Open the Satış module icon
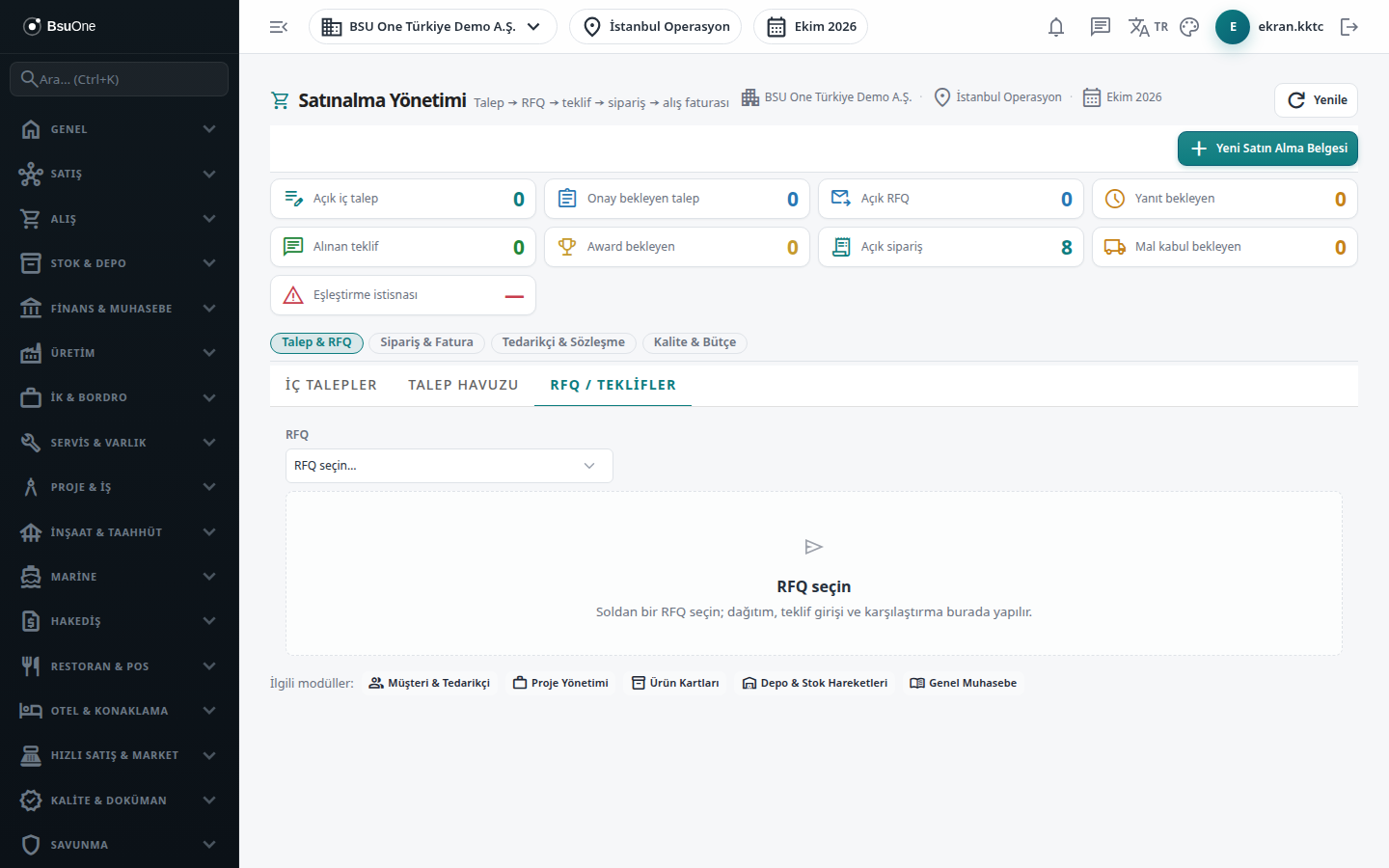Viewport: 1389px width, 868px height. point(31,174)
